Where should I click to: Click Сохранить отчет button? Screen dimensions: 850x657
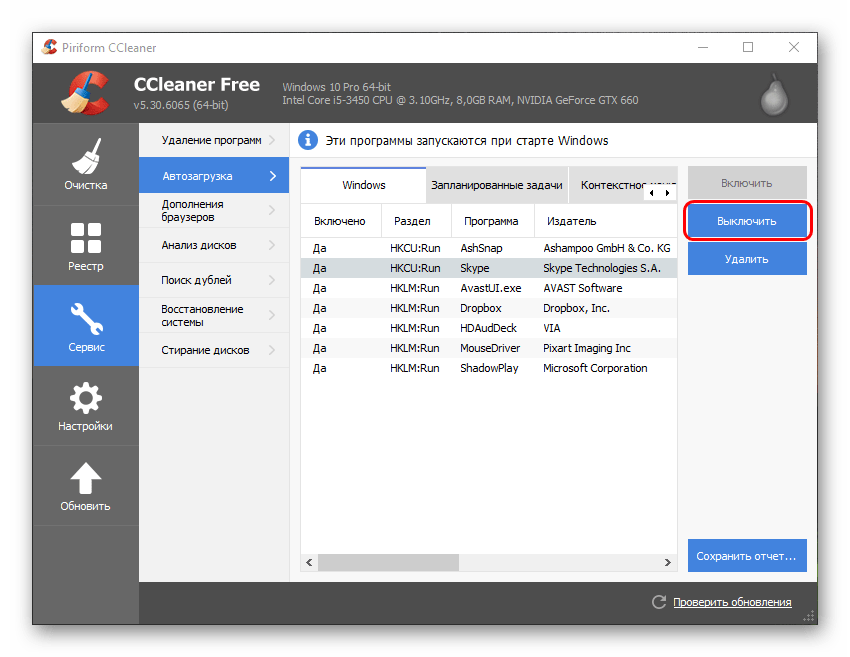pyautogui.click(x=747, y=556)
